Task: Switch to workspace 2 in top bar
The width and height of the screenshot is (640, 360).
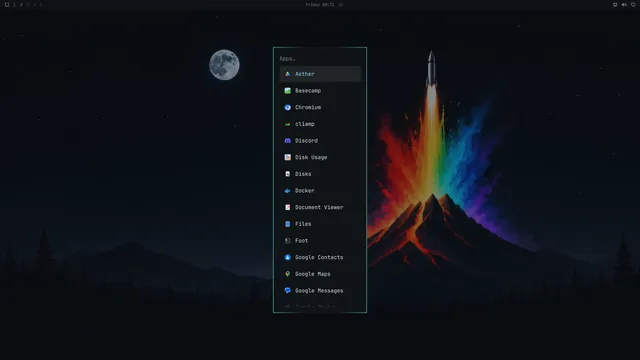Action: coord(21,4)
